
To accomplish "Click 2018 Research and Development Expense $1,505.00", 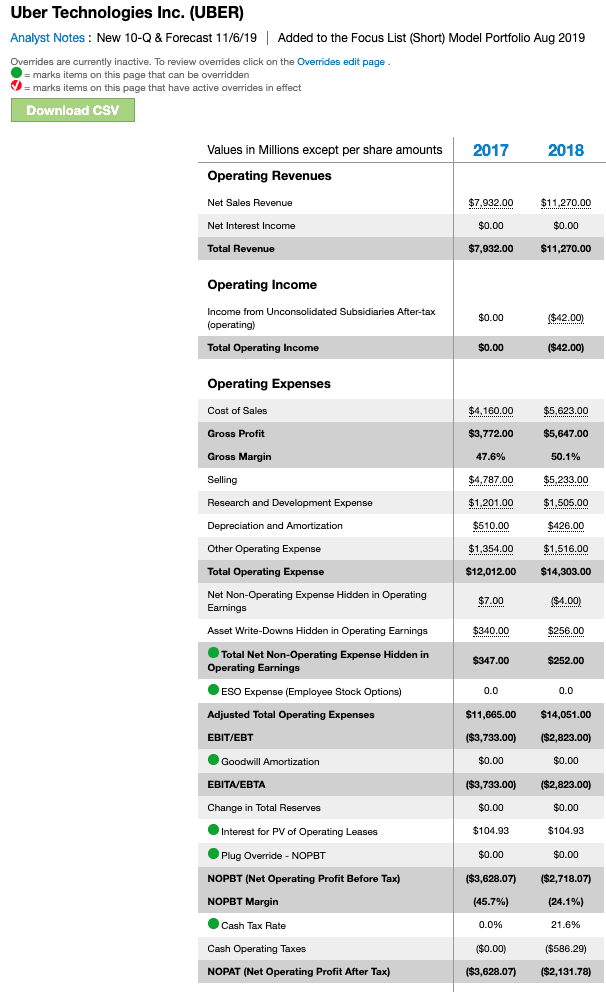I will click(566, 503).
